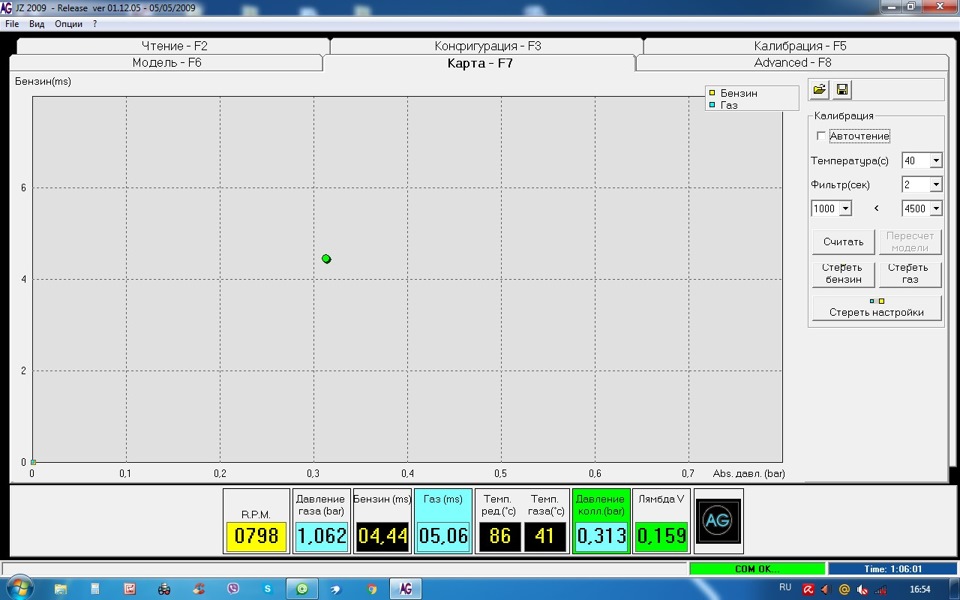This screenshot has height=600, width=960.
Task: Click the Темп. ред. value 86
Action: (x=500, y=536)
